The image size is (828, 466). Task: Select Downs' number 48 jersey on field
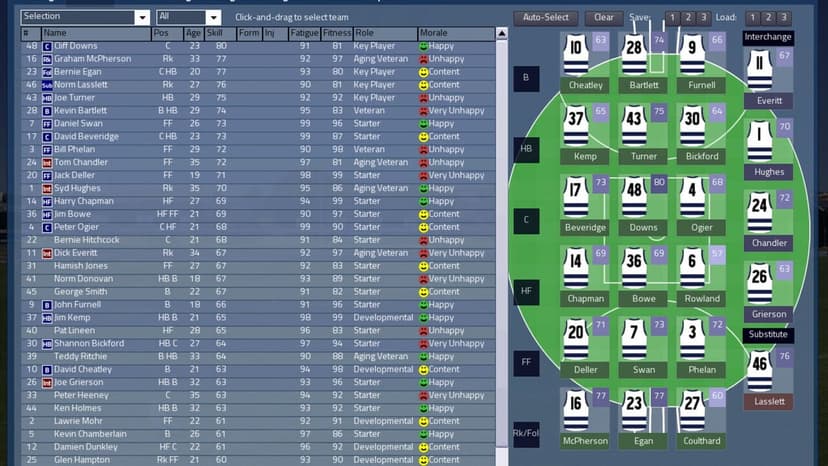point(634,197)
